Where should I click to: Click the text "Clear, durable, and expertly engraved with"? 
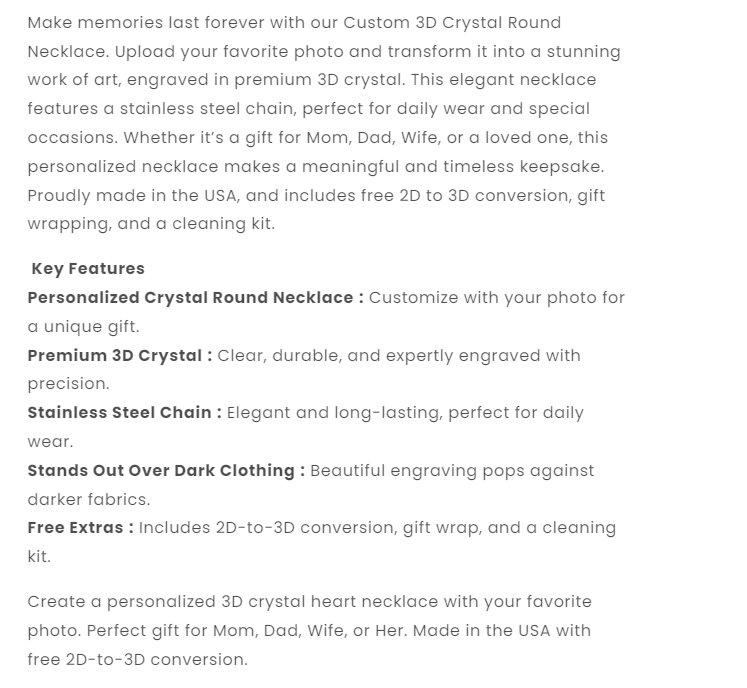(x=399, y=355)
